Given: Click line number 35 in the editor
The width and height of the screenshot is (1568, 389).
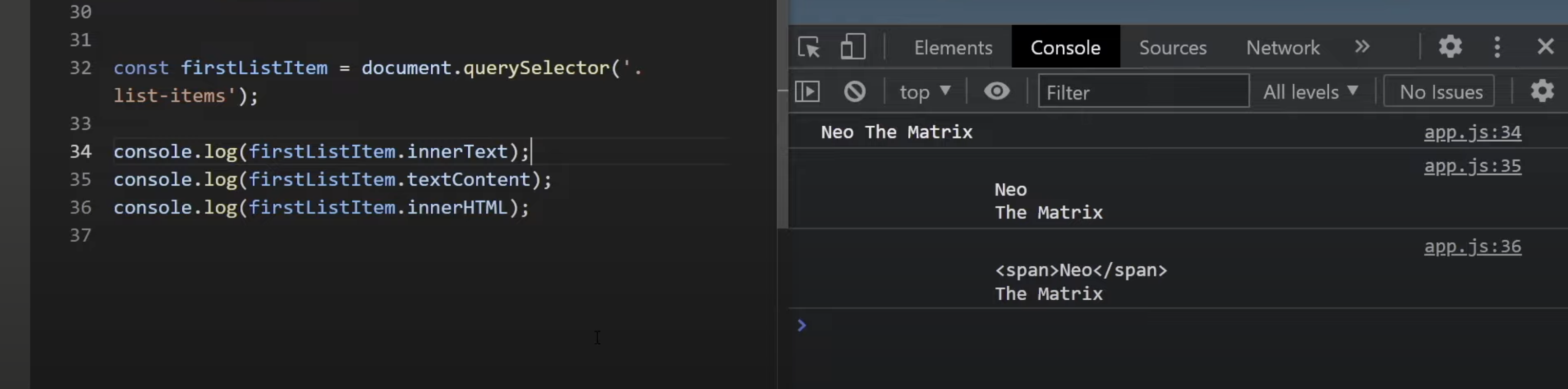Looking at the screenshot, I should (80, 180).
